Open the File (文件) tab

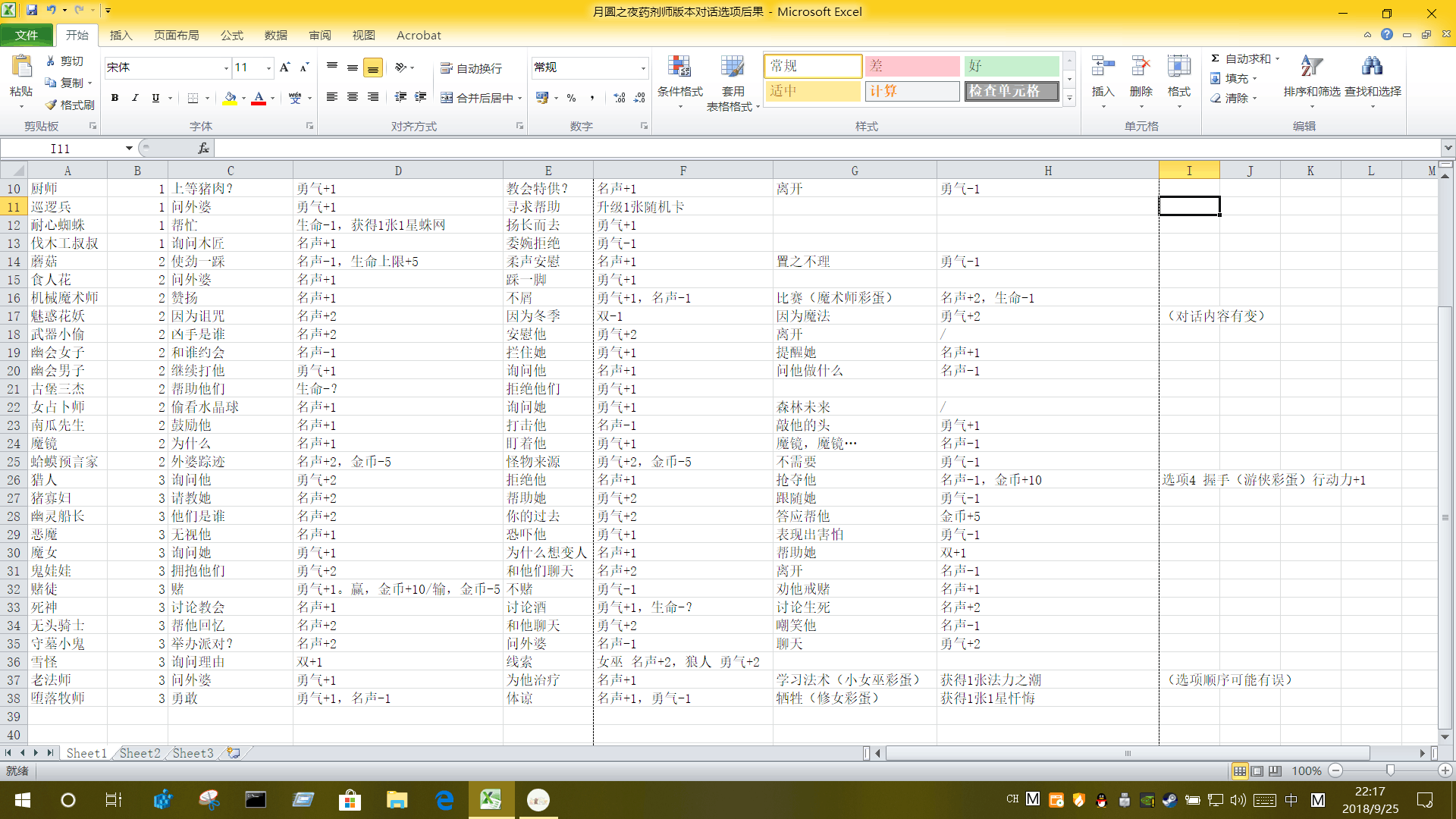tap(27, 35)
